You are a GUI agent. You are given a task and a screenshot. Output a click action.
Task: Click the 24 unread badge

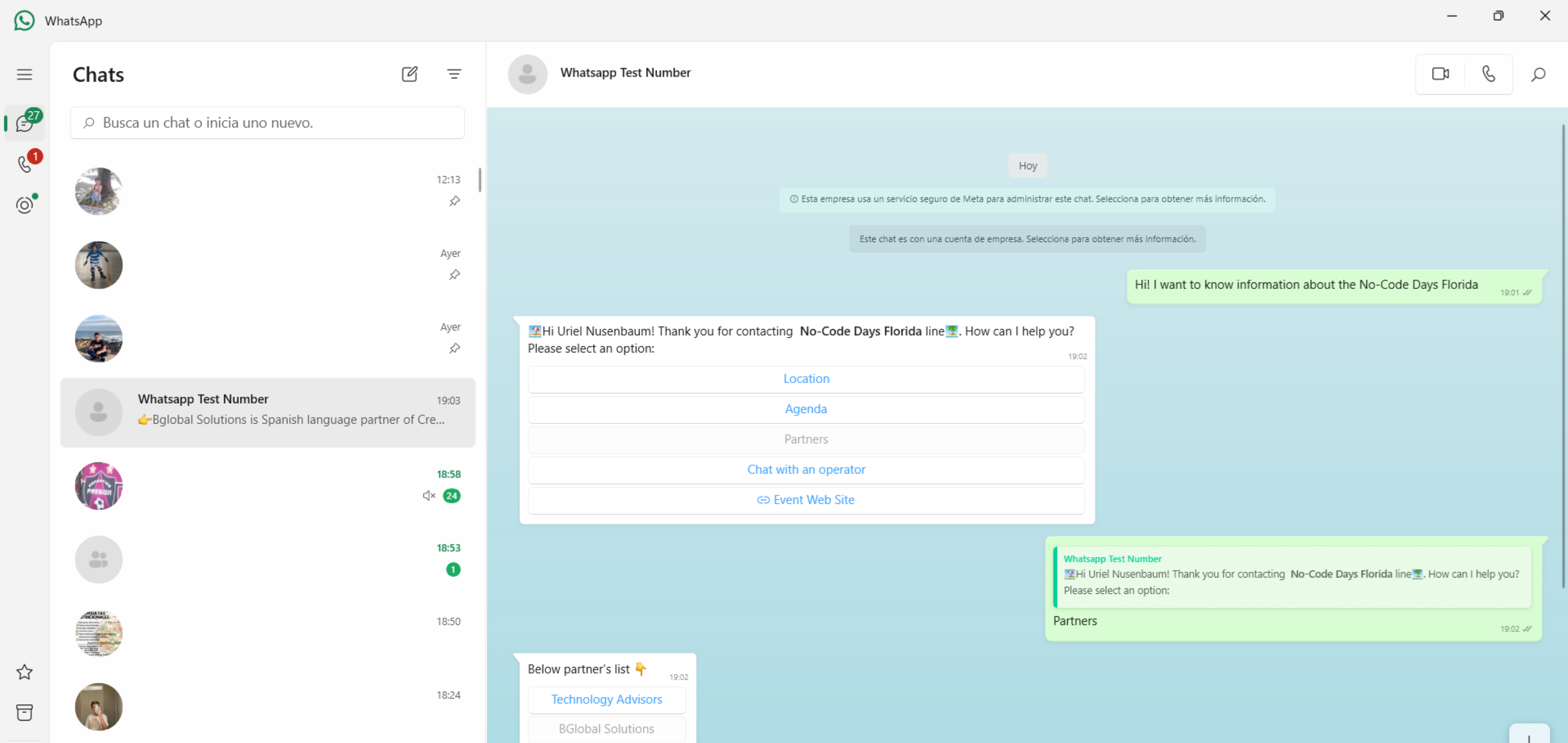(452, 496)
